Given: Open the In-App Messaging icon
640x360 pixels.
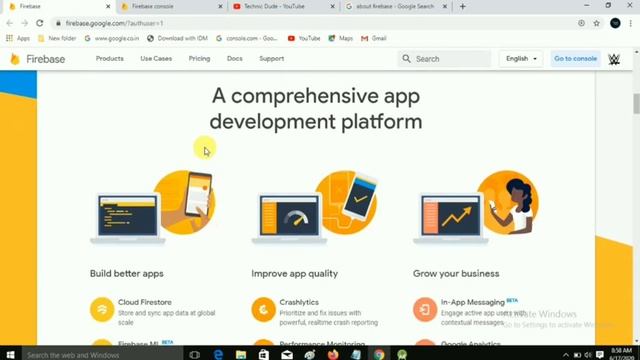Looking at the screenshot, I should (x=425, y=309).
